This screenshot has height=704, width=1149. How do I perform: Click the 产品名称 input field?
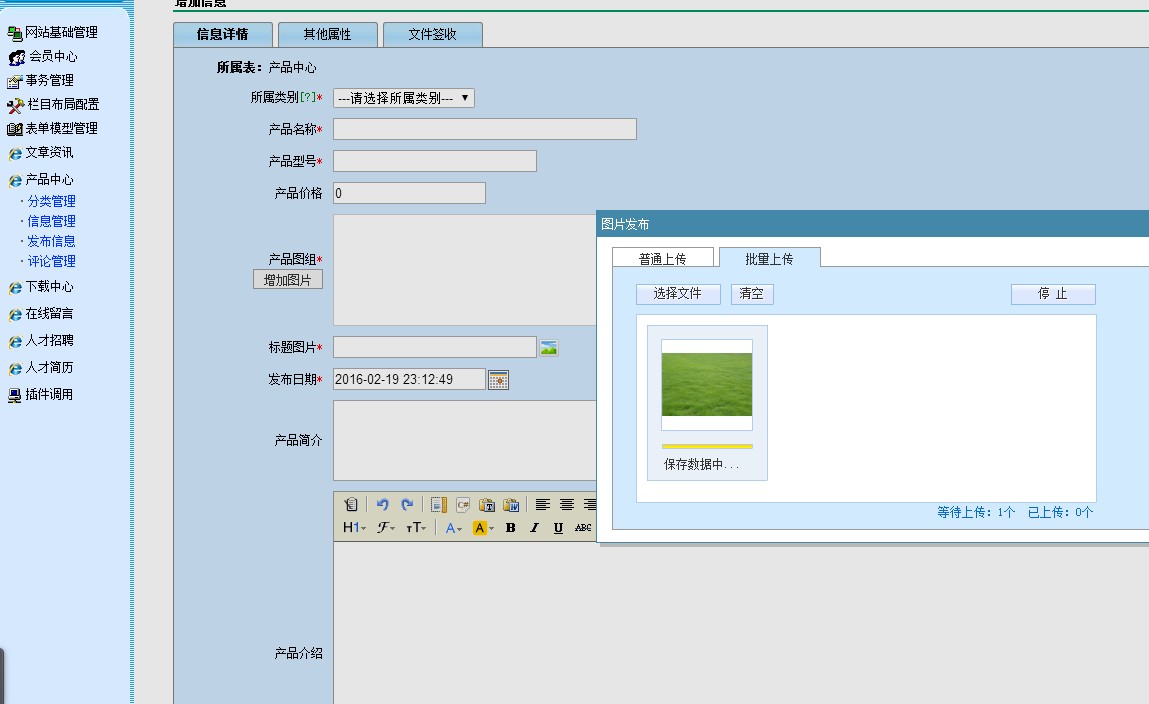click(484, 129)
